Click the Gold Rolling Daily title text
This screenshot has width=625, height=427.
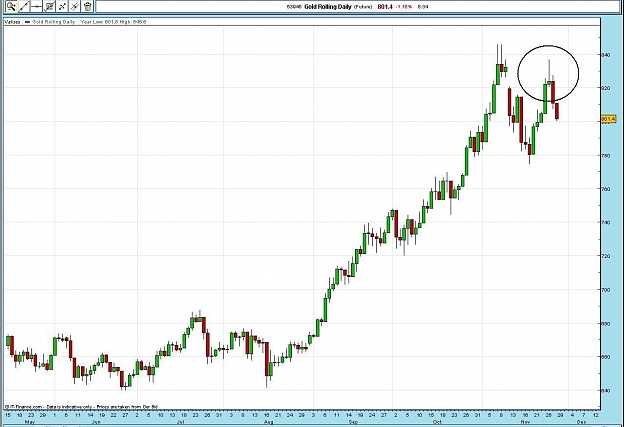coord(328,6)
